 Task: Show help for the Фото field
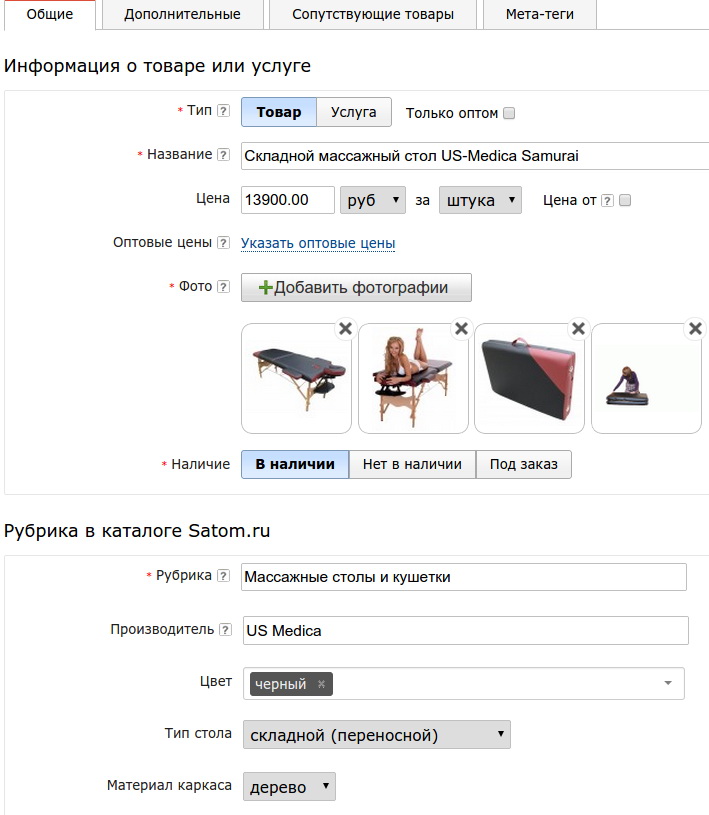coord(223,287)
